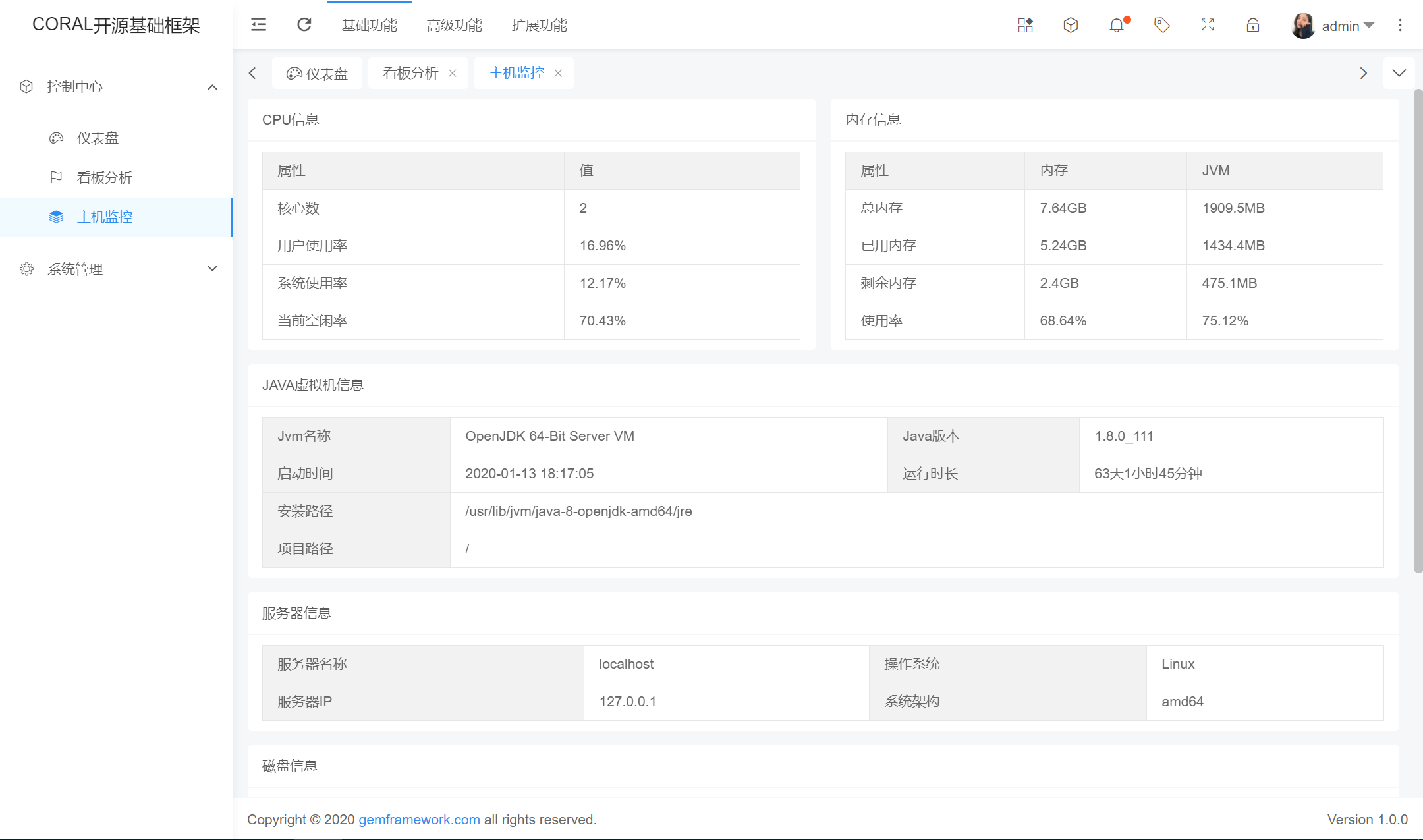Close the 看板分析 tab

[x=453, y=73]
